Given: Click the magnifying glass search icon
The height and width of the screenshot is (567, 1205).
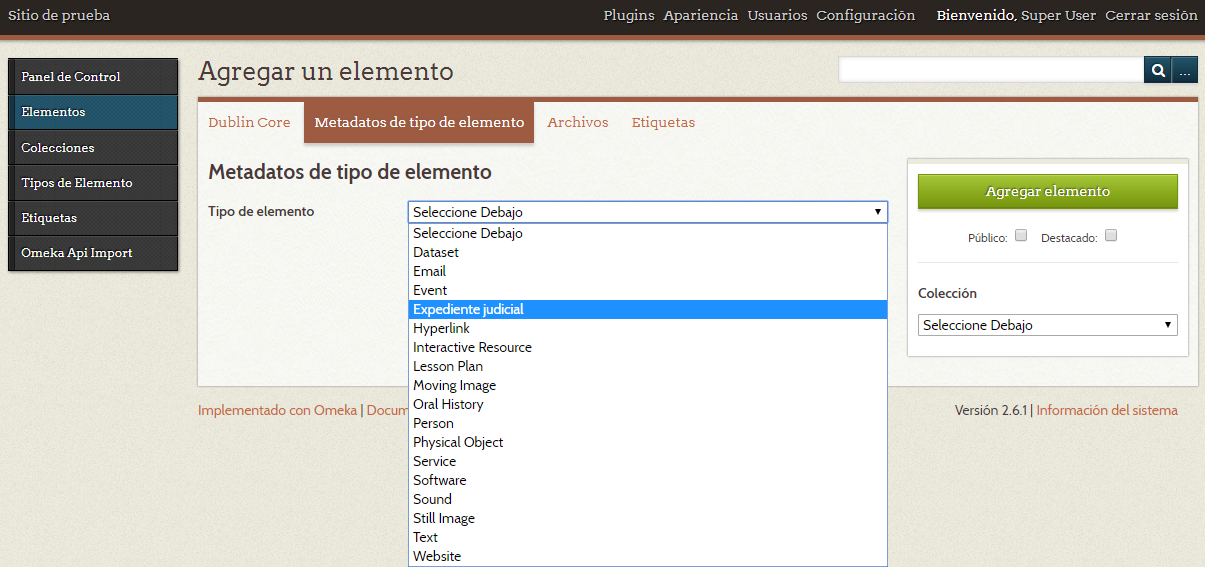Looking at the screenshot, I should (x=1157, y=70).
